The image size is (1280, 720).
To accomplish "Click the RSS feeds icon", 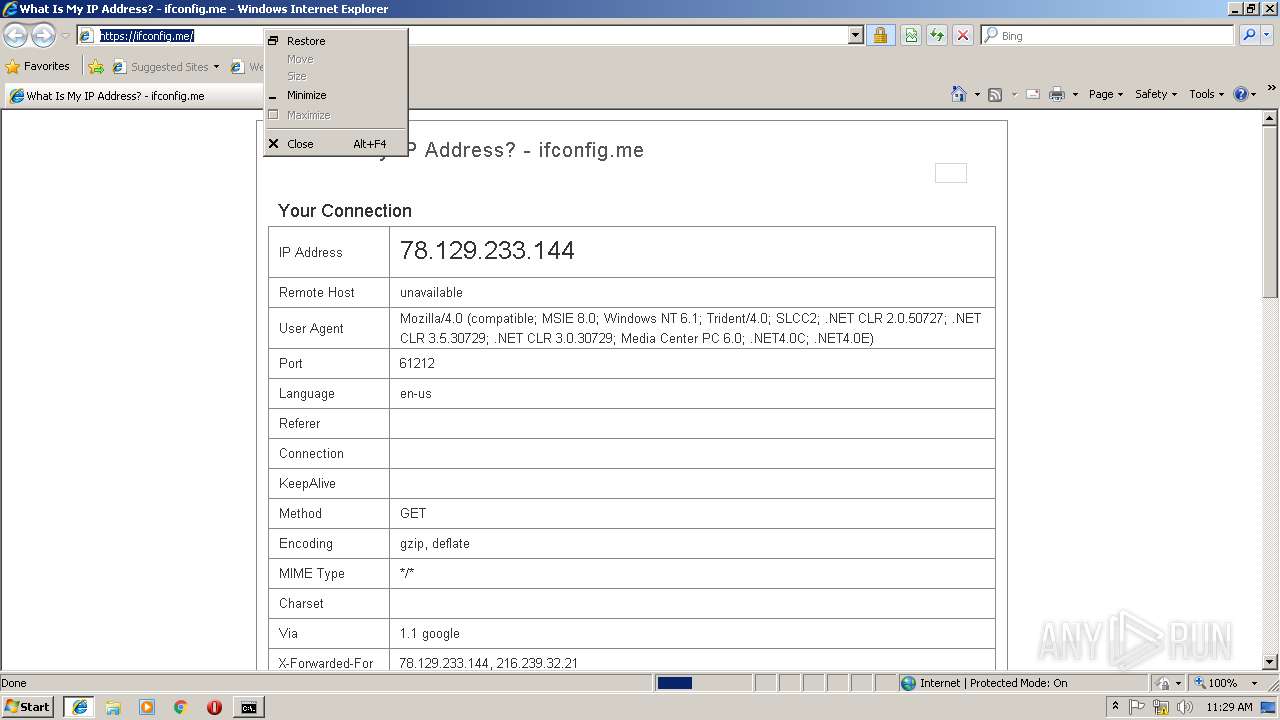I will click(x=995, y=94).
